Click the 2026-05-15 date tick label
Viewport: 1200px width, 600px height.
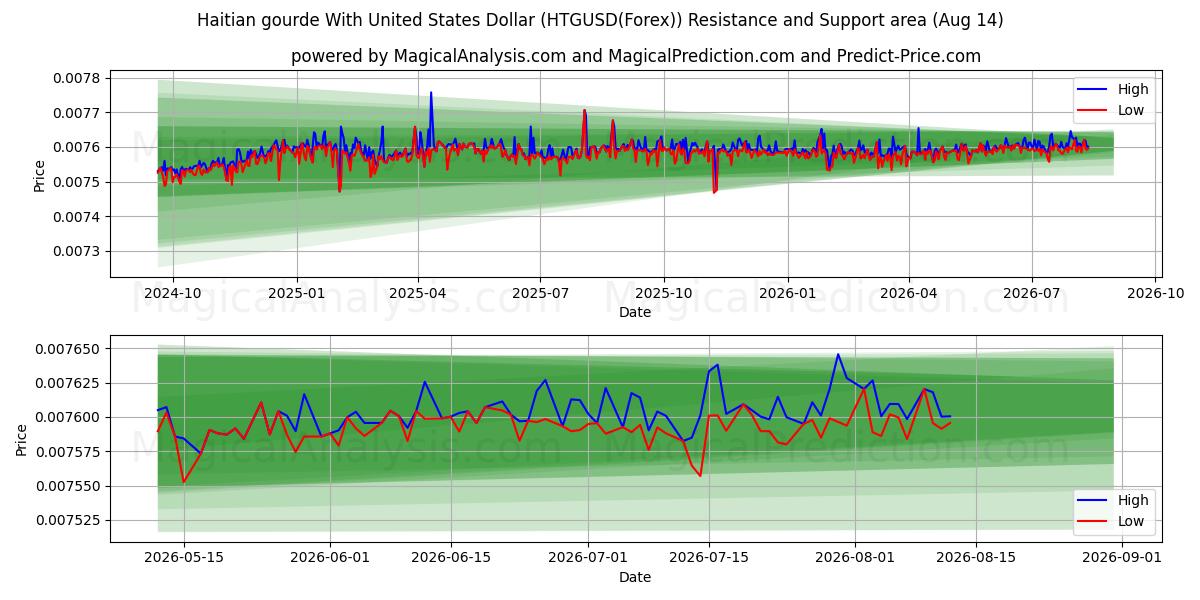pos(183,559)
